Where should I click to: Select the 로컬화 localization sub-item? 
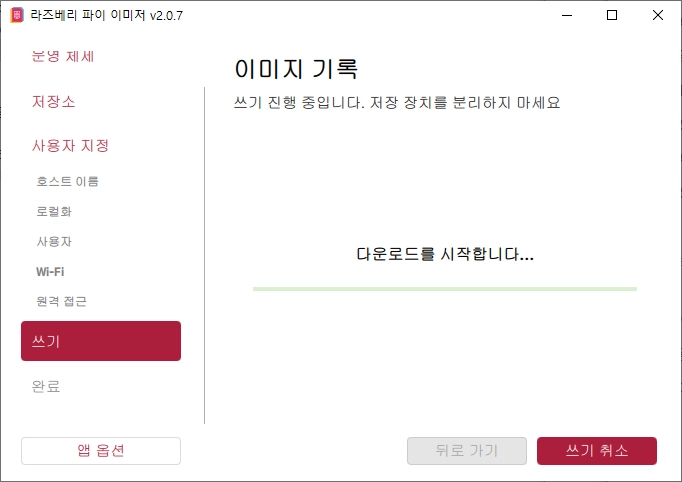pos(54,211)
